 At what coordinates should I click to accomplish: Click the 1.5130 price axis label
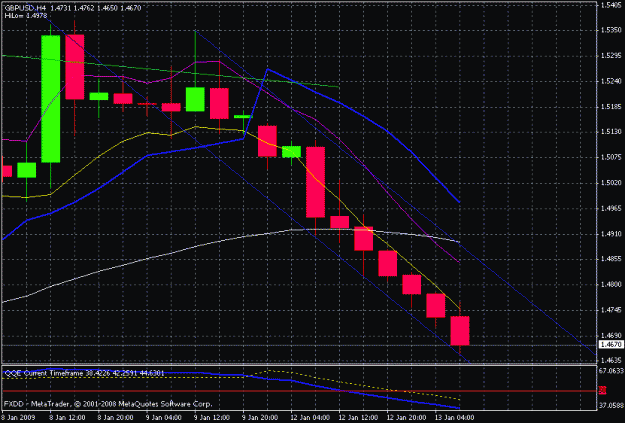click(610, 132)
